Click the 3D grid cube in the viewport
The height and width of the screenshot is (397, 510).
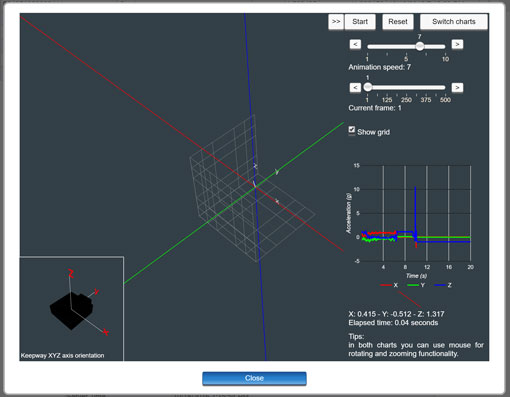[x=252, y=189]
